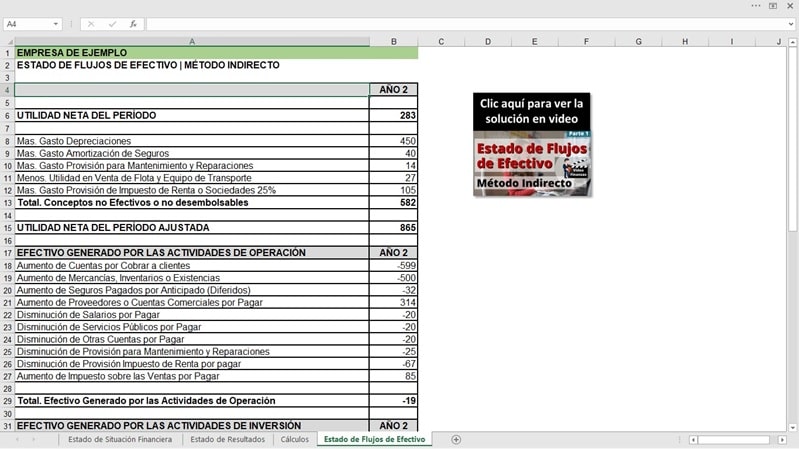Viewport: 799px width, 449px height.
Task: Open Estado de Flujos de Efectivo video thumbnail
Action: point(531,162)
